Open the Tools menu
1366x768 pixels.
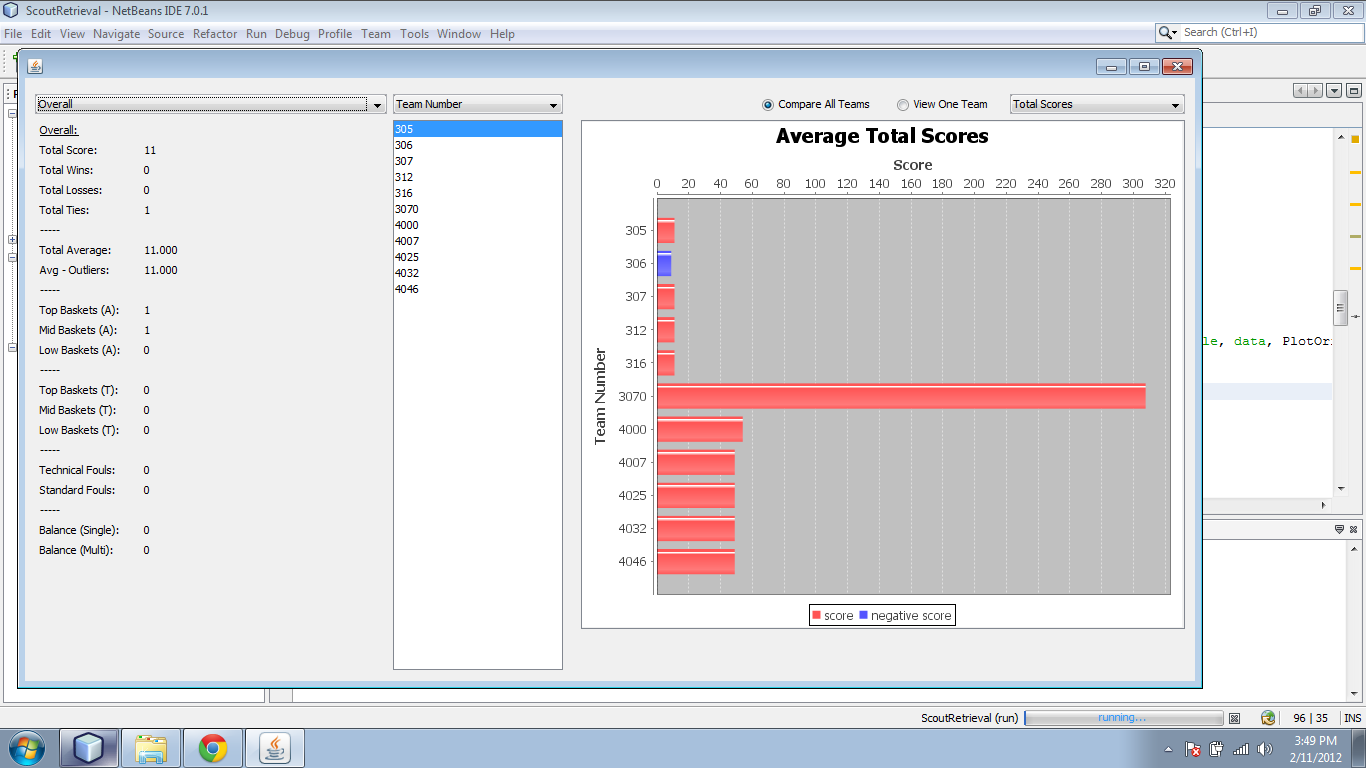coord(414,33)
